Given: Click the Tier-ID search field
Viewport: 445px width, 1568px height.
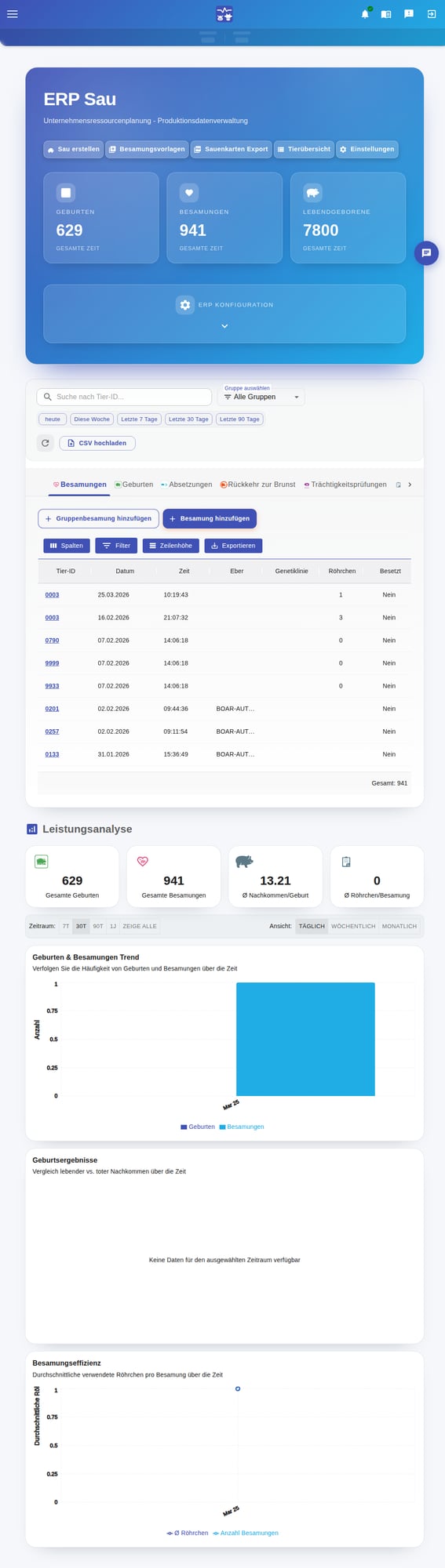Looking at the screenshot, I should (125, 397).
